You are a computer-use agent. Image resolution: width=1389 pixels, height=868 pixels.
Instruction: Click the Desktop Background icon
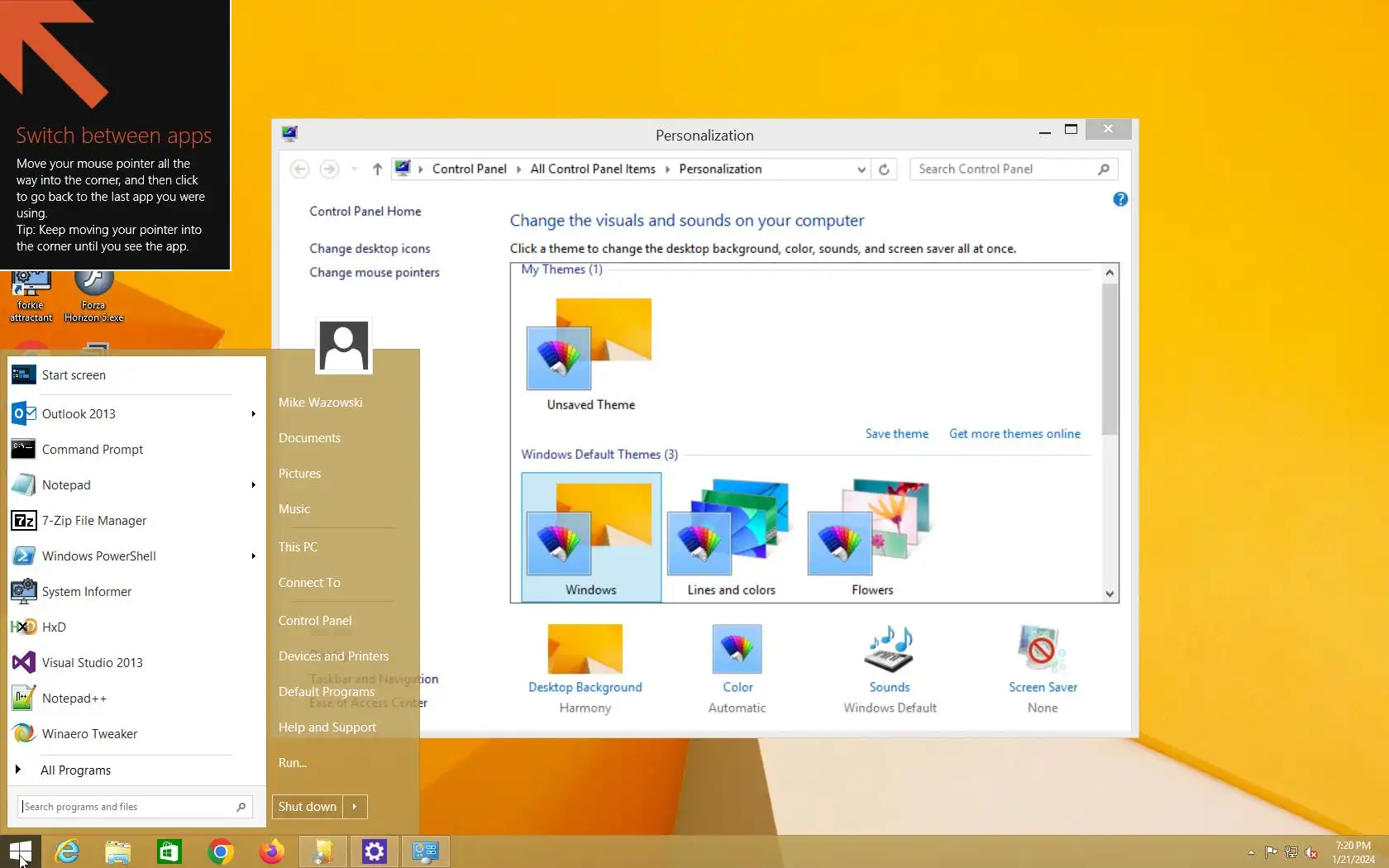tap(585, 650)
